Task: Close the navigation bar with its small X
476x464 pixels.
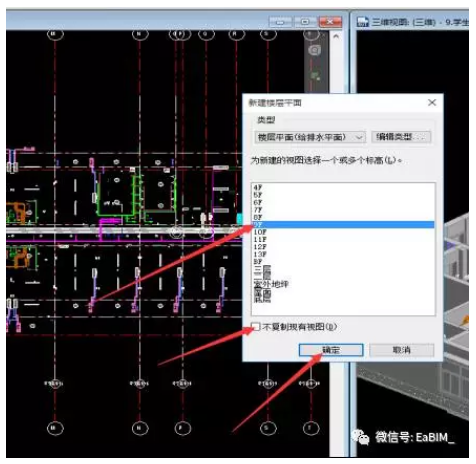Action: 323,34
